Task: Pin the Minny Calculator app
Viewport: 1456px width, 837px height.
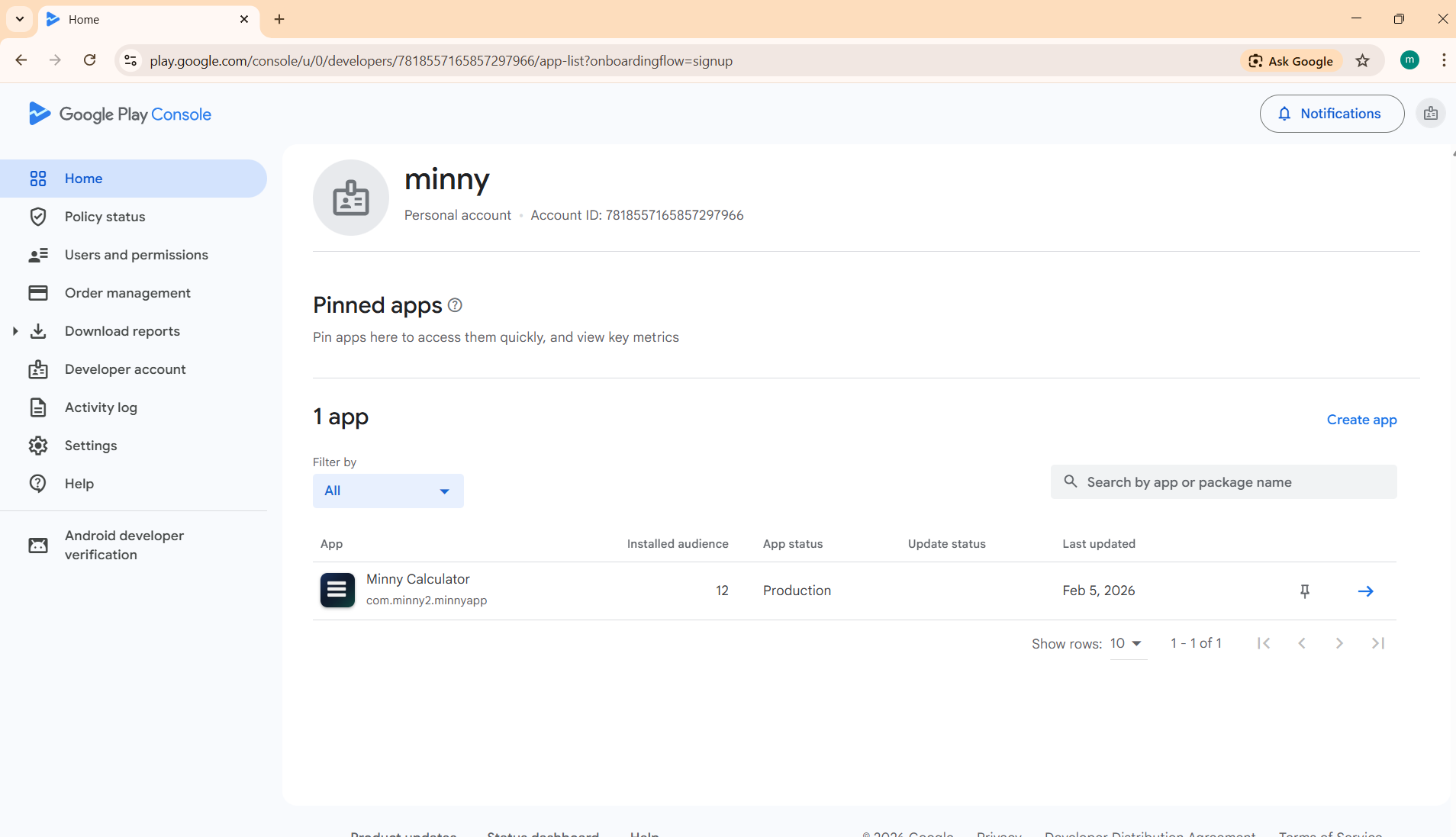Action: click(1305, 591)
